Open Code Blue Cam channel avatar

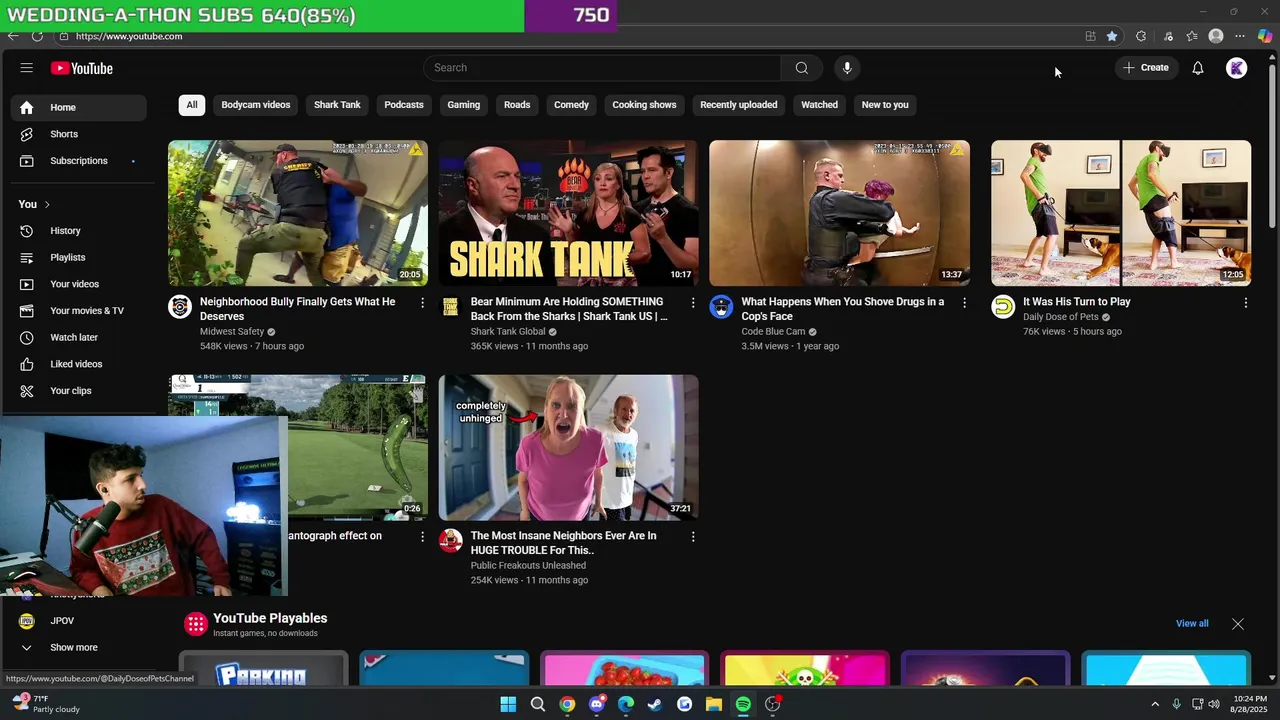tap(721, 307)
